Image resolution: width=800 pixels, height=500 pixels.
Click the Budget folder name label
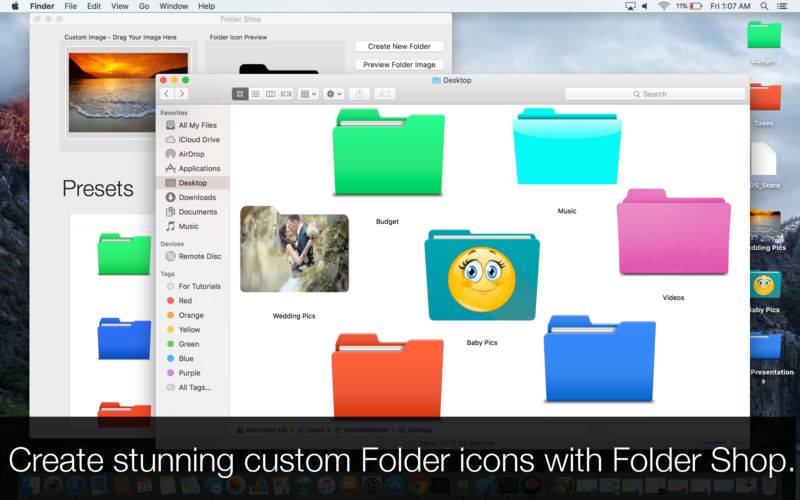tap(387, 221)
